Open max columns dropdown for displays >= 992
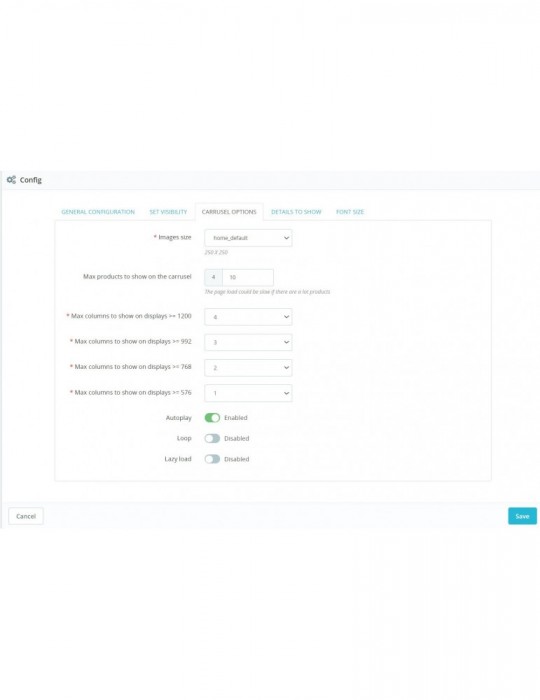540x700 pixels. coord(248,342)
